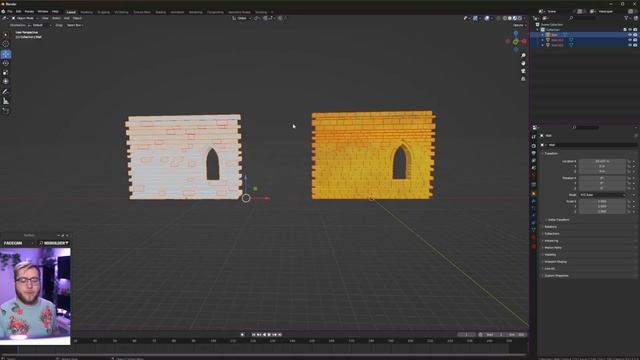Activate the Move tool in the left toolbar
The image size is (640, 360).
coord(6,54)
